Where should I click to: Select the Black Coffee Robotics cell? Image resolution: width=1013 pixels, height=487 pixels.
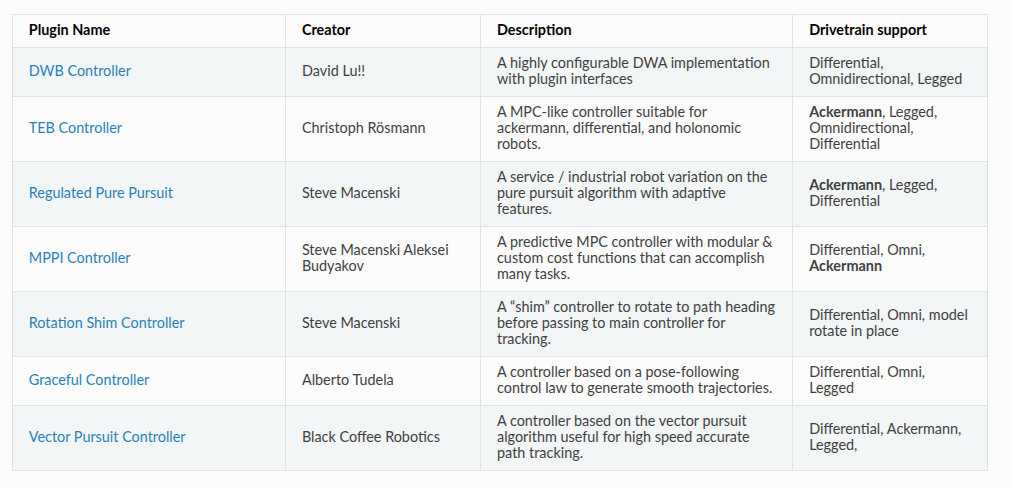pos(371,437)
